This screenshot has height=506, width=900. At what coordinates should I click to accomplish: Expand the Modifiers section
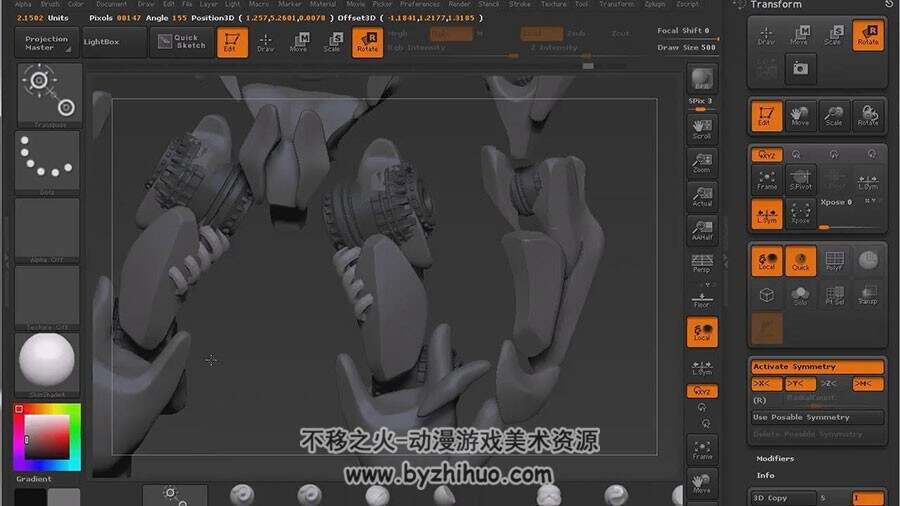click(775, 458)
